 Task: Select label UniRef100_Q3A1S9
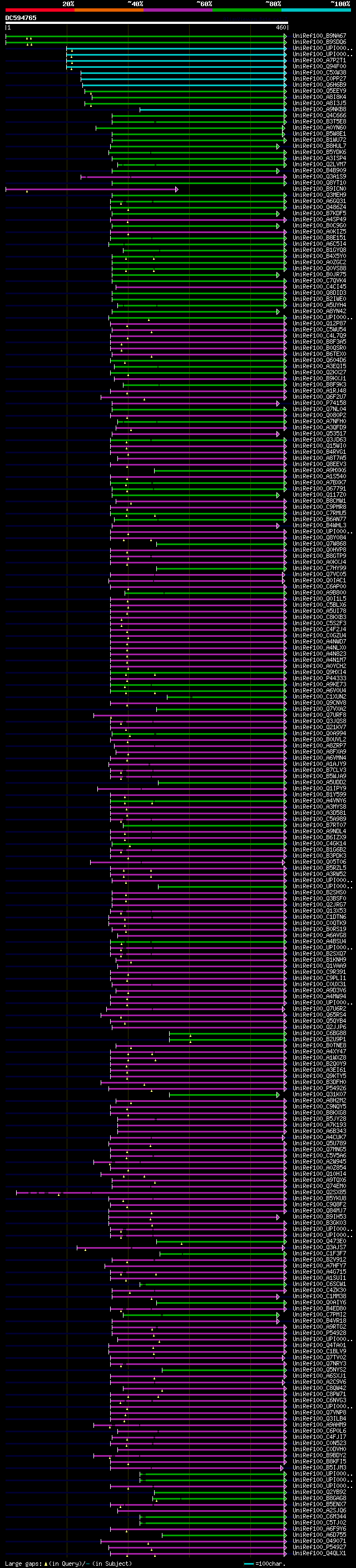pos(319,176)
